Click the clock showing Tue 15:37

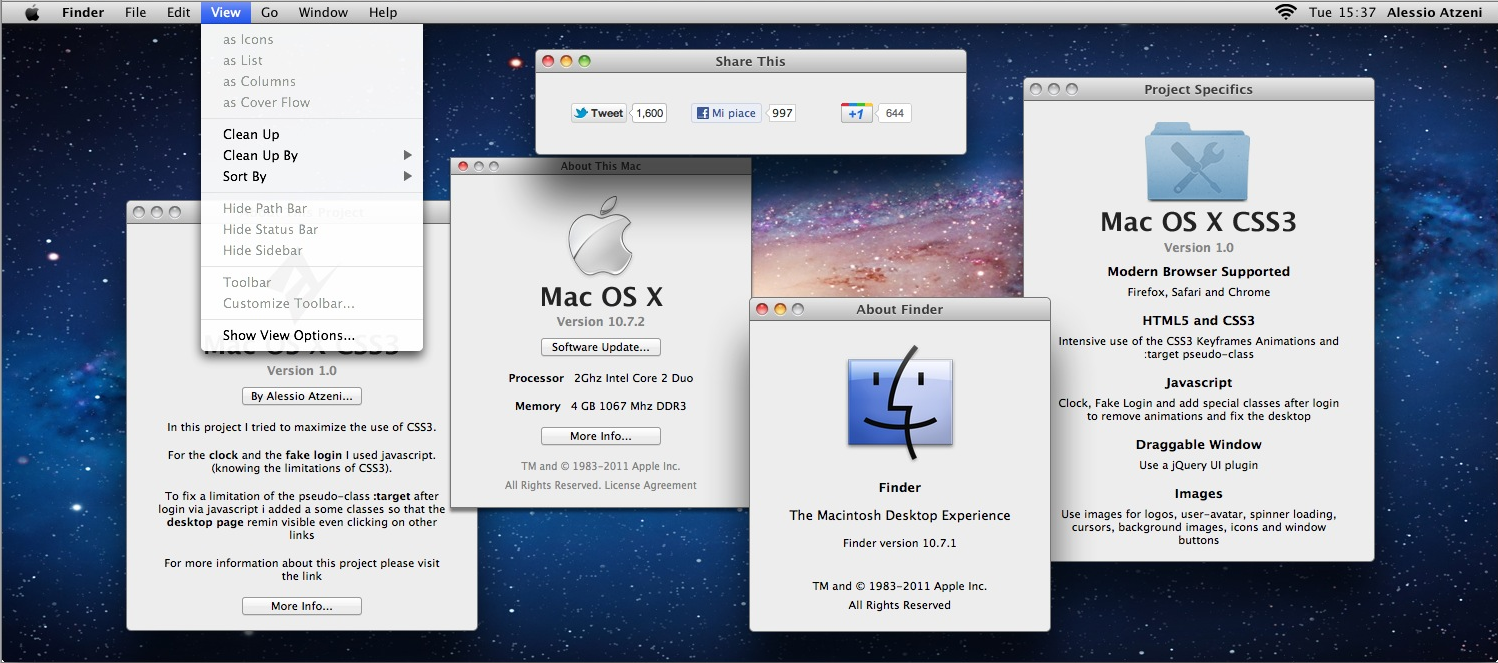pos(1342,12)
